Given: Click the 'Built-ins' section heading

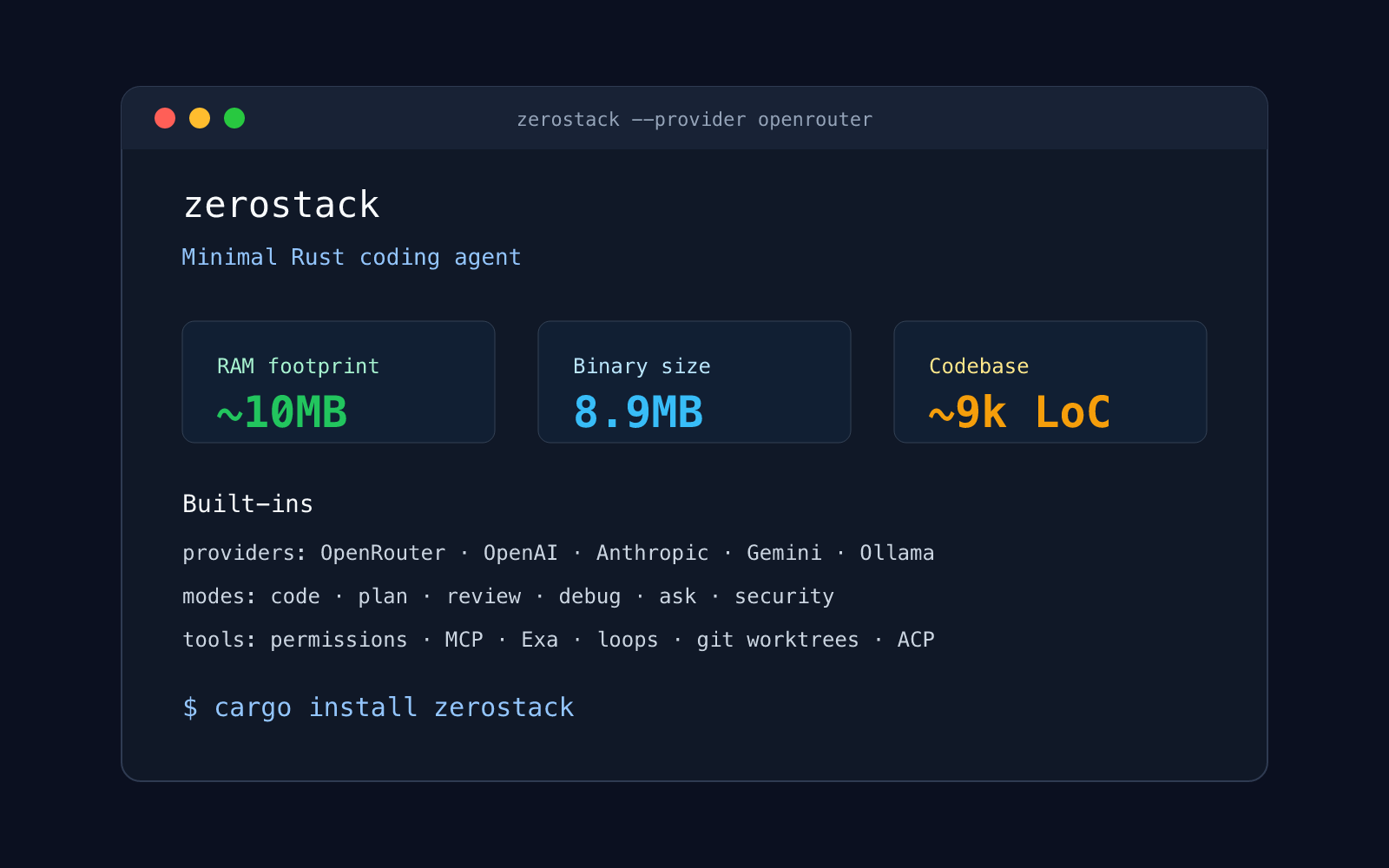Looking at the screenshot, I should tap(247, 504).
